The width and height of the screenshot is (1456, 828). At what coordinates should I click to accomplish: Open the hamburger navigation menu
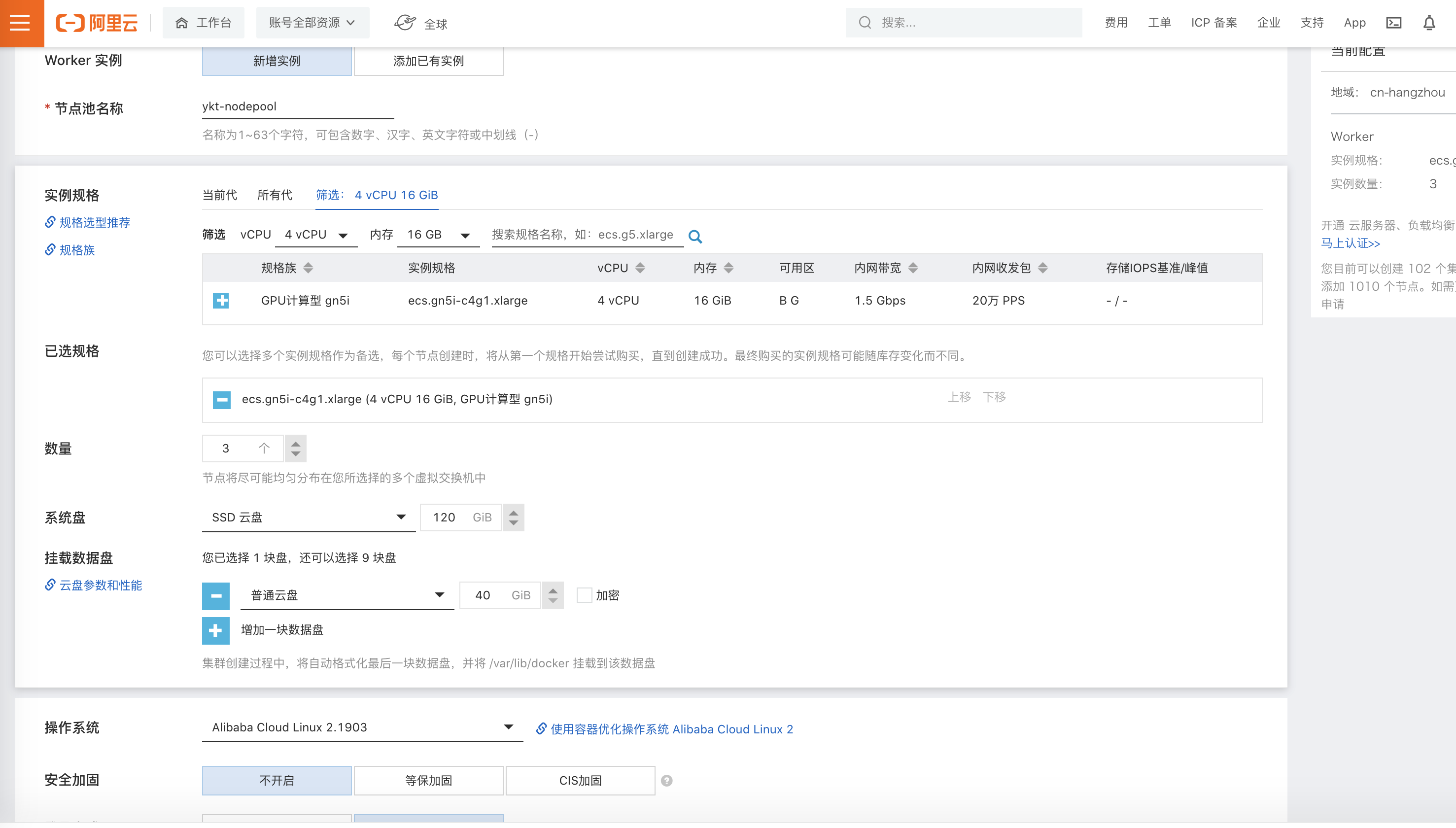pos(21,23)
